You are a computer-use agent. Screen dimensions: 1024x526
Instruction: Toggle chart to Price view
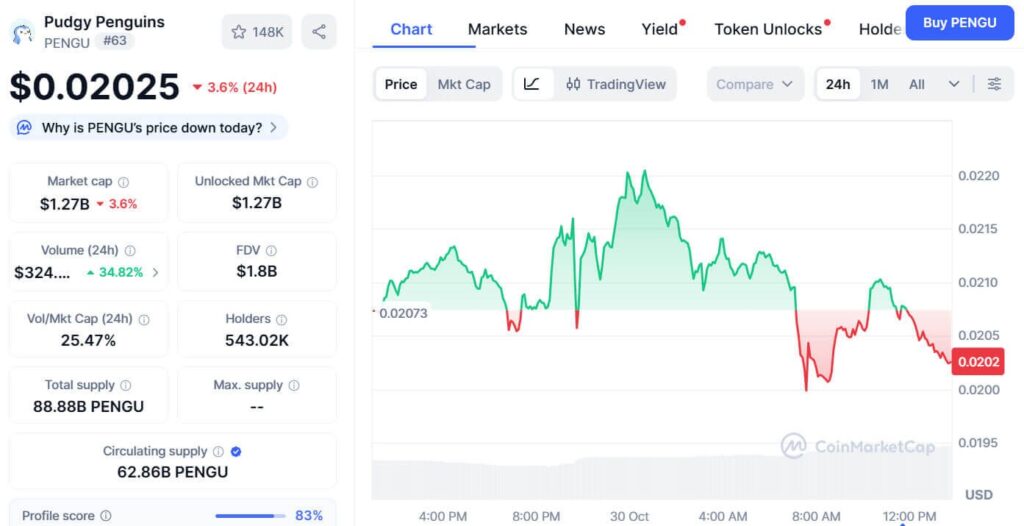(x=401, y=84)
